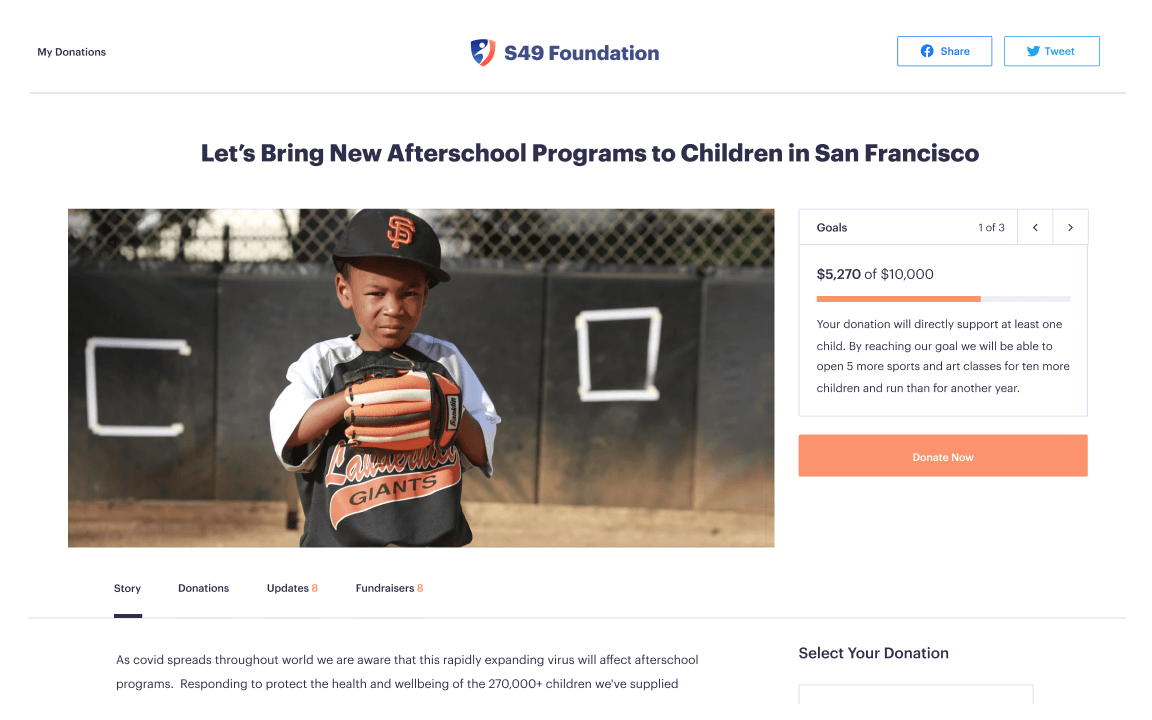Click the S49 Foundation title text
The width and height of the screenshot is (1152, 720).
click(x=581, y=53)
